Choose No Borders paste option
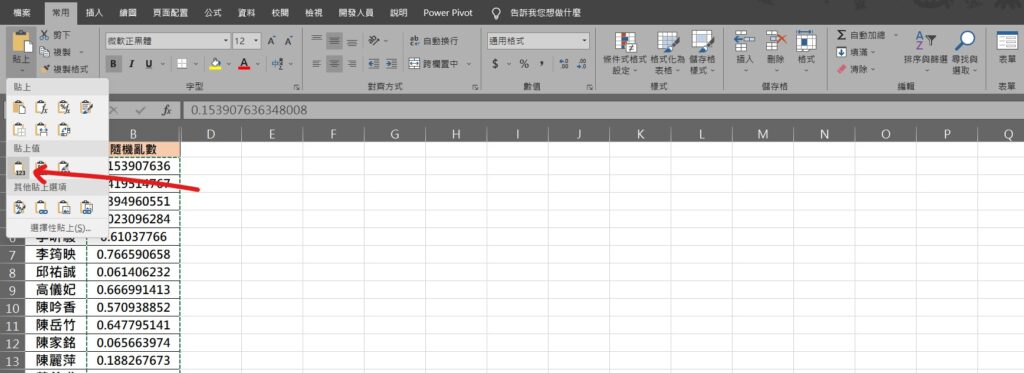 [20, 129]
